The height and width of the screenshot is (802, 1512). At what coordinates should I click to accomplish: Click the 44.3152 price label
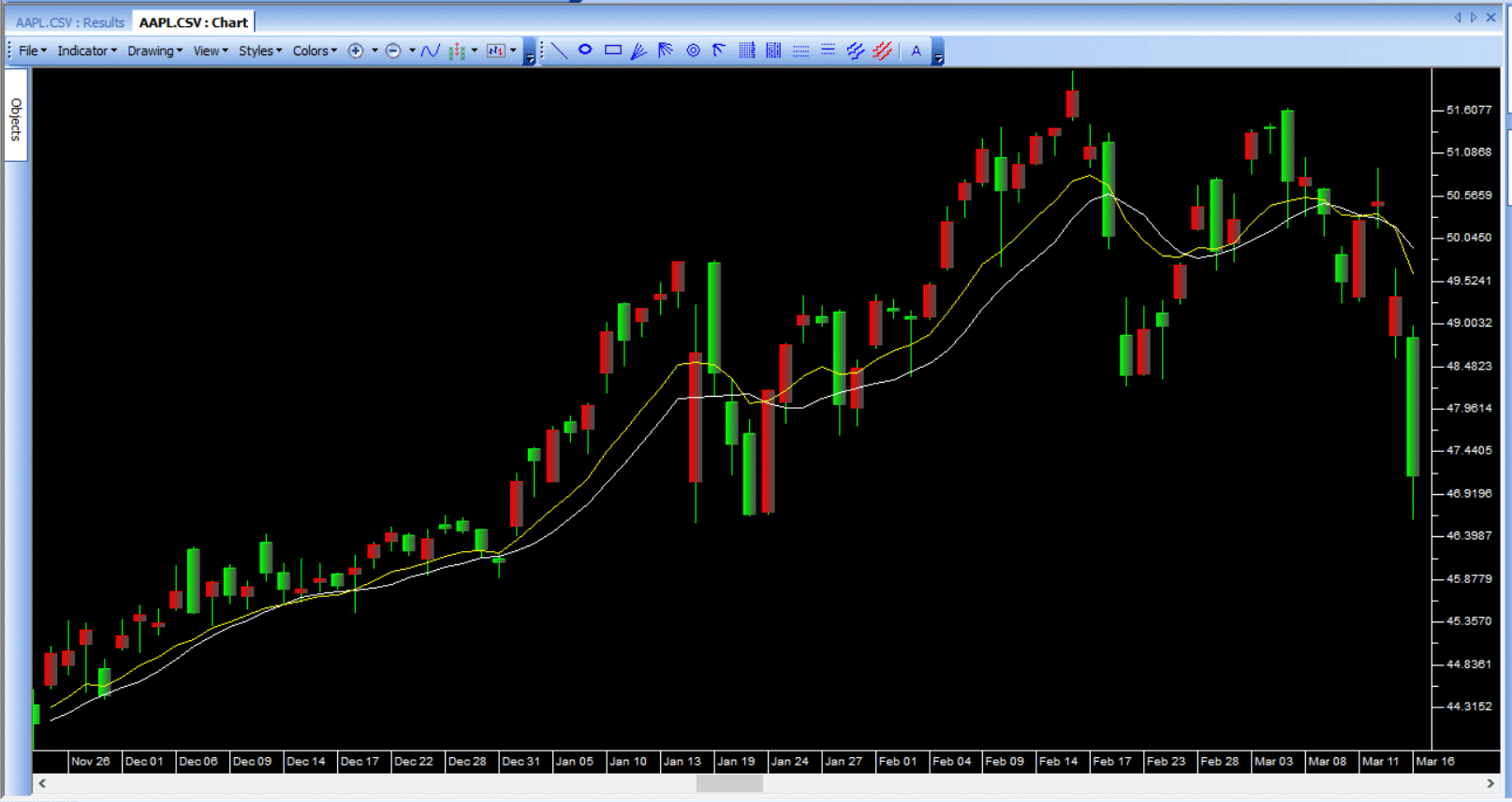tap(1469, 706)
